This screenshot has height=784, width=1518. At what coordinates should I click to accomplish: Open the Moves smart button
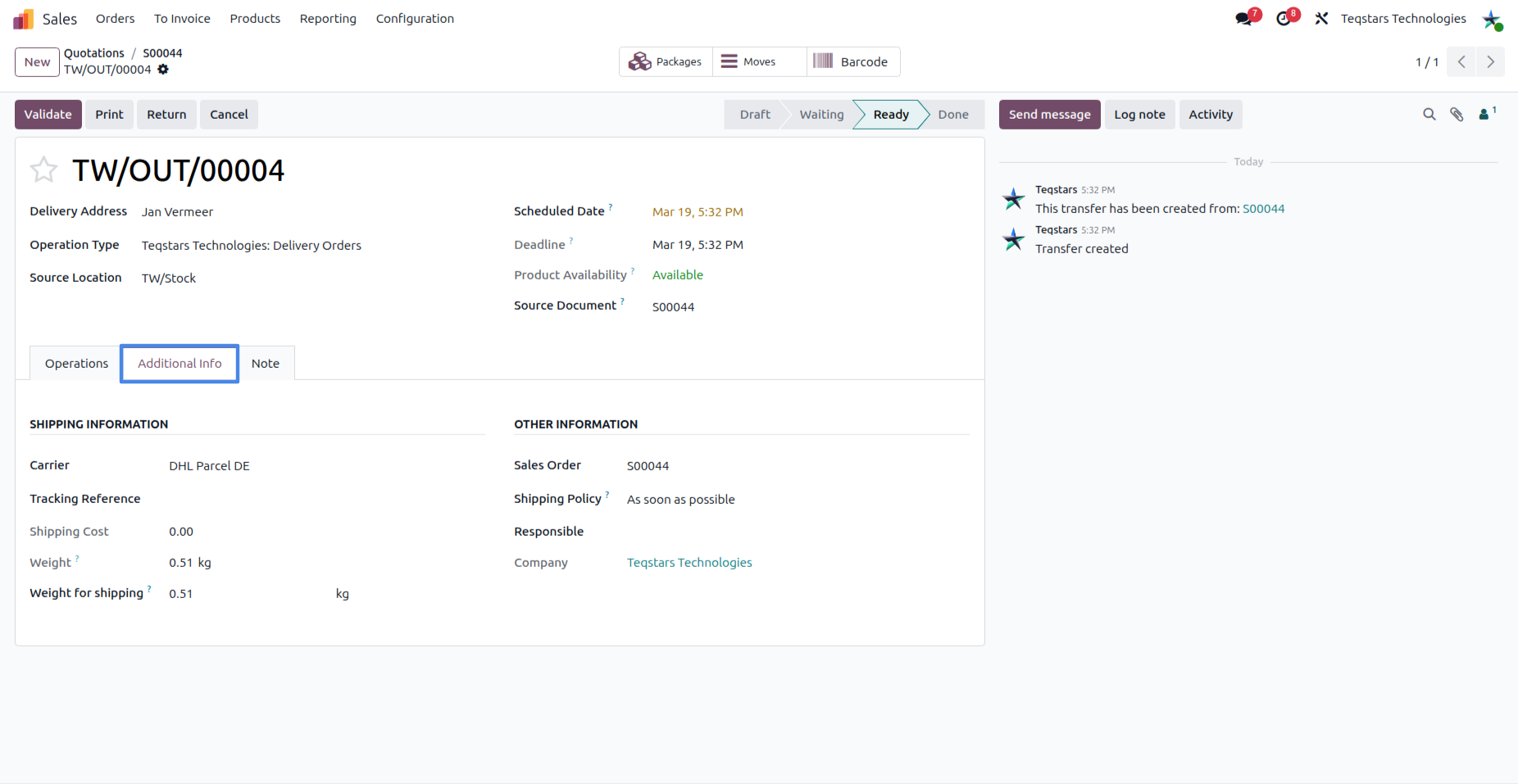[760, 62]
